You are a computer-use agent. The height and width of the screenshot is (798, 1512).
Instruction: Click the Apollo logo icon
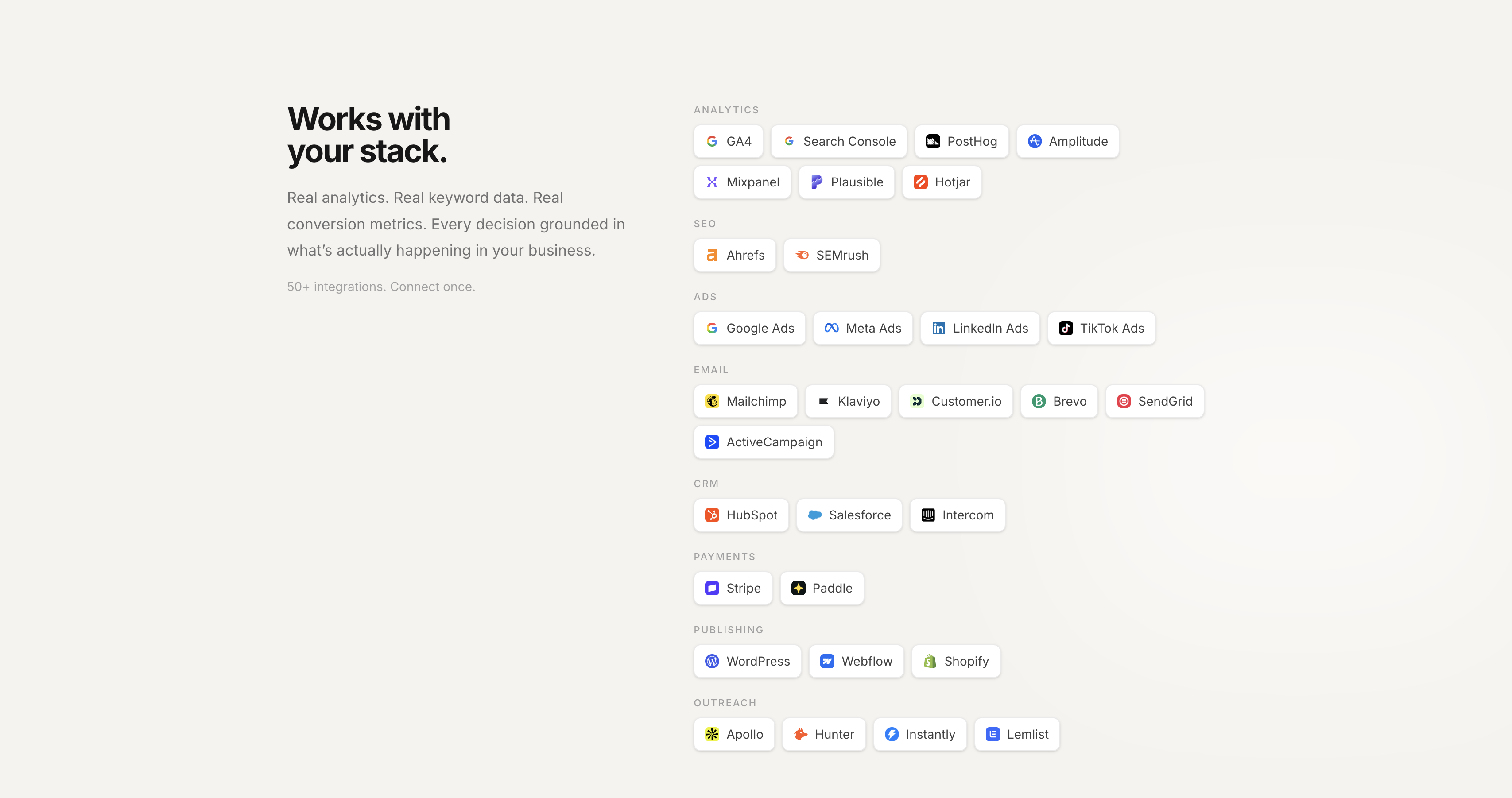tap(711, 734)
